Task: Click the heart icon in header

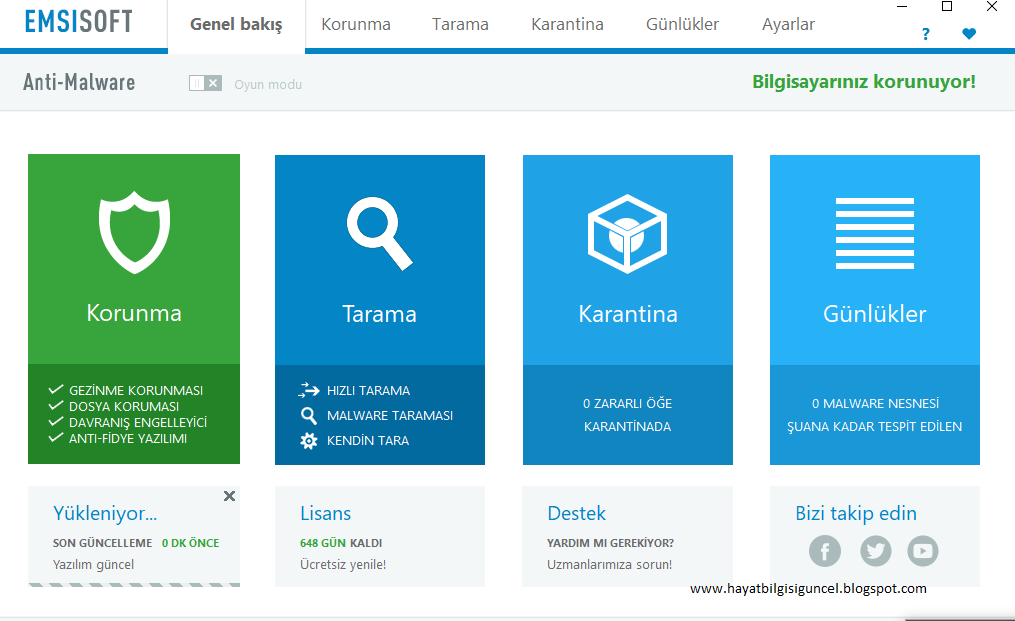Action: pos(968,34)
